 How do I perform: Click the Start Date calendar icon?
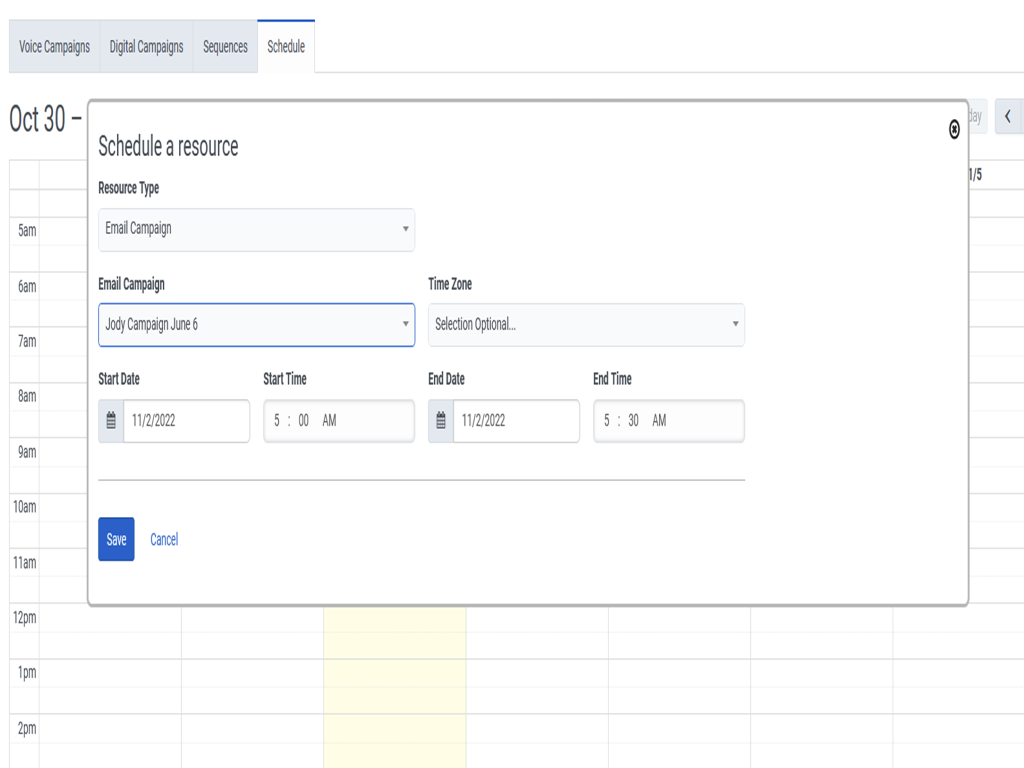[111, 421]
